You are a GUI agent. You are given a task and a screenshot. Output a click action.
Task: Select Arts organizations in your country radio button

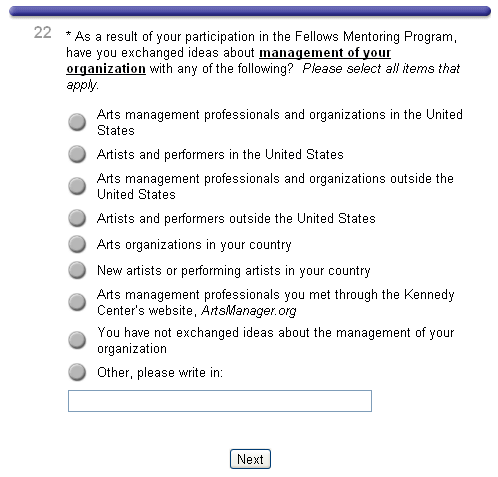tap(77, 244)
